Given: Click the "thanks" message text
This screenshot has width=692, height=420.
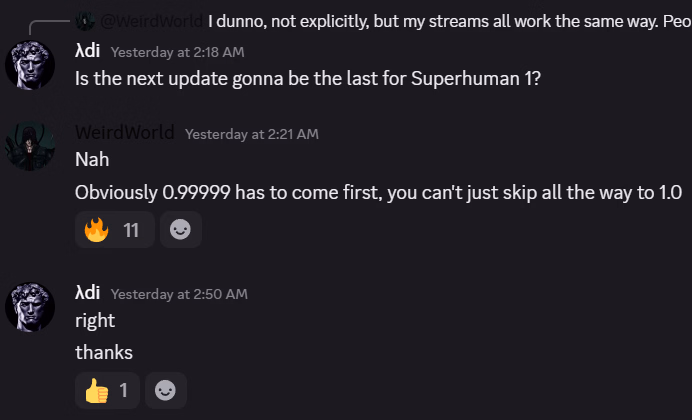Looking at the screenshot, I should 103,352.
